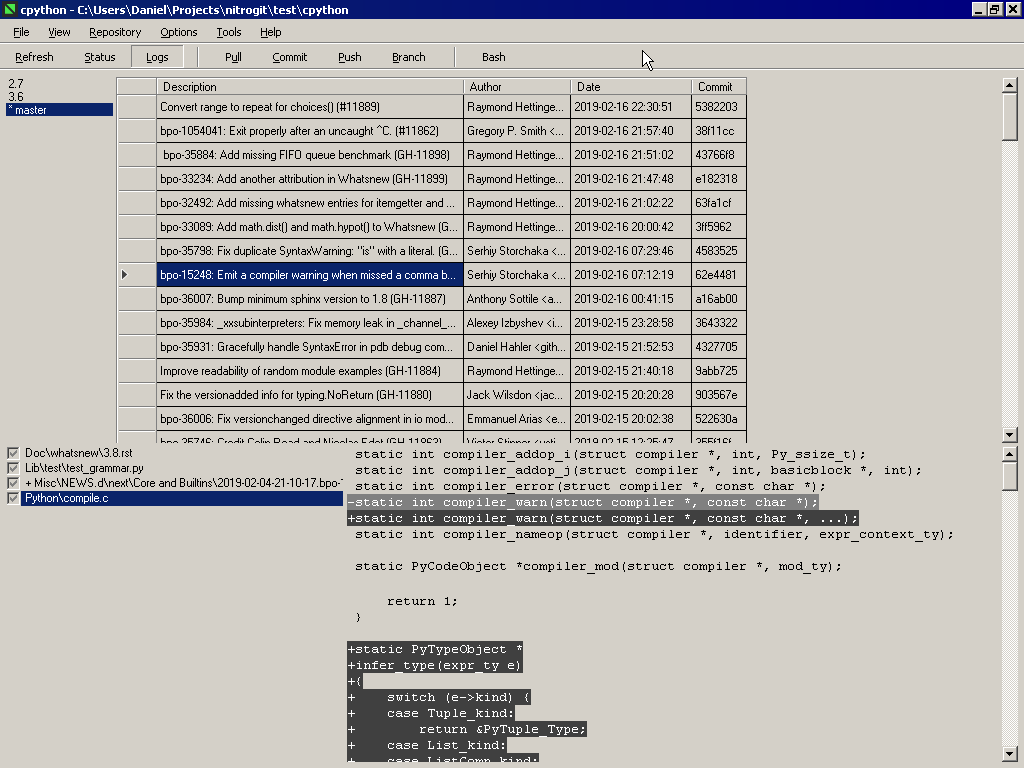This screenshot has width=1024, height=768.
Task: Show repository Status view
Action: click(x=99, y=57)
